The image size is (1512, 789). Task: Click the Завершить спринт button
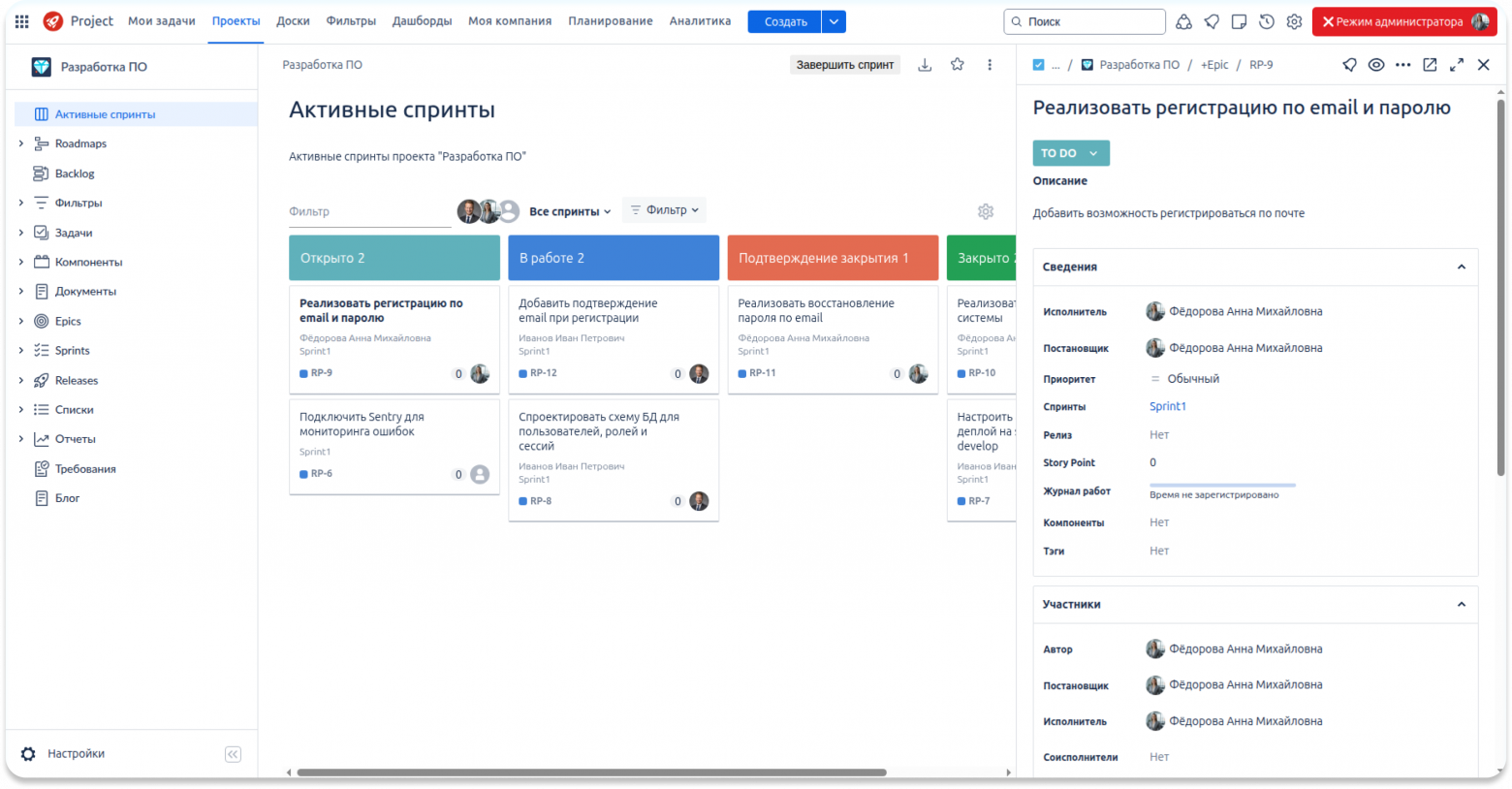845,65
